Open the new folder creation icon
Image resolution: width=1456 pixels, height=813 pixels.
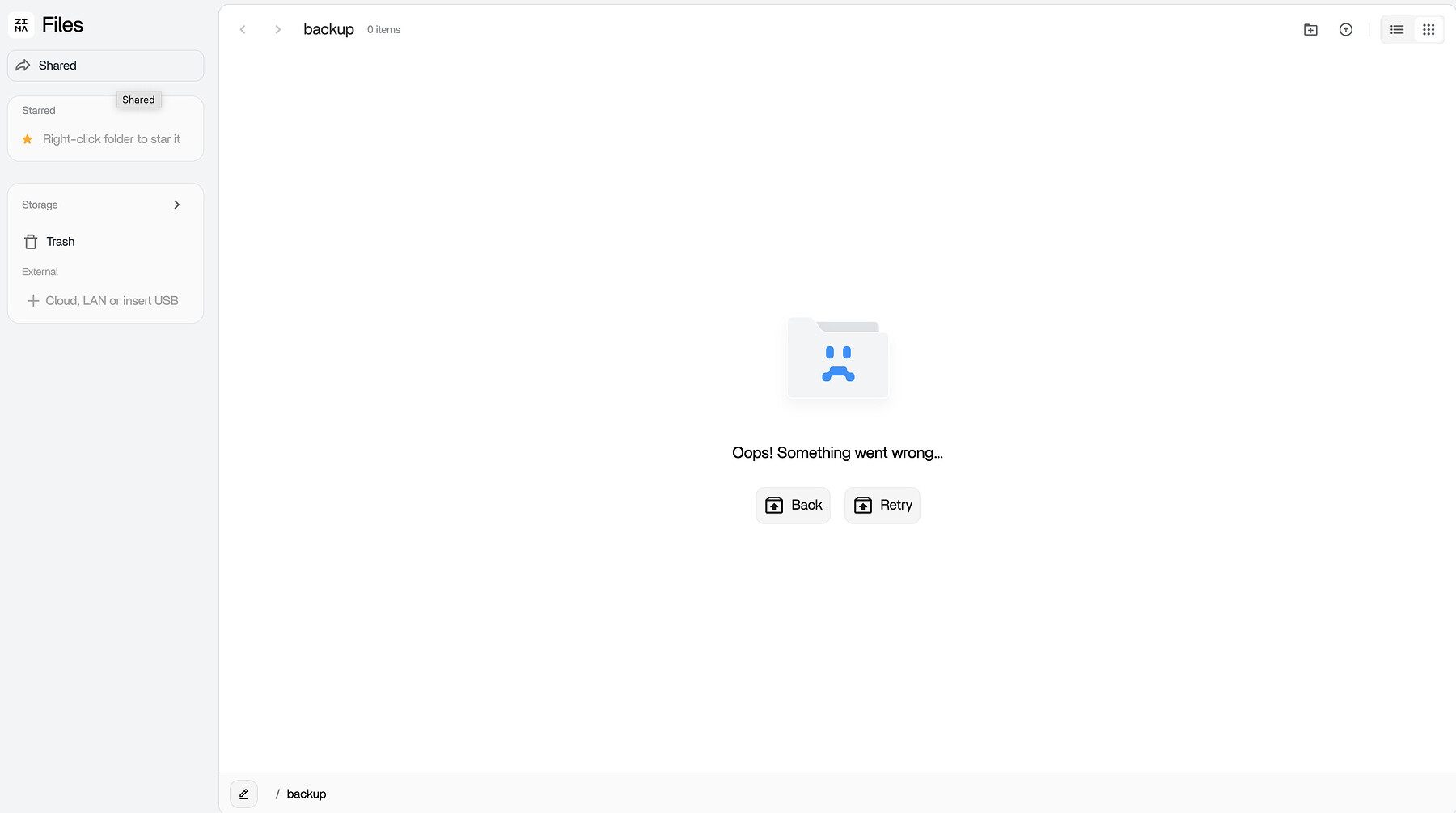coord(1310,29)
